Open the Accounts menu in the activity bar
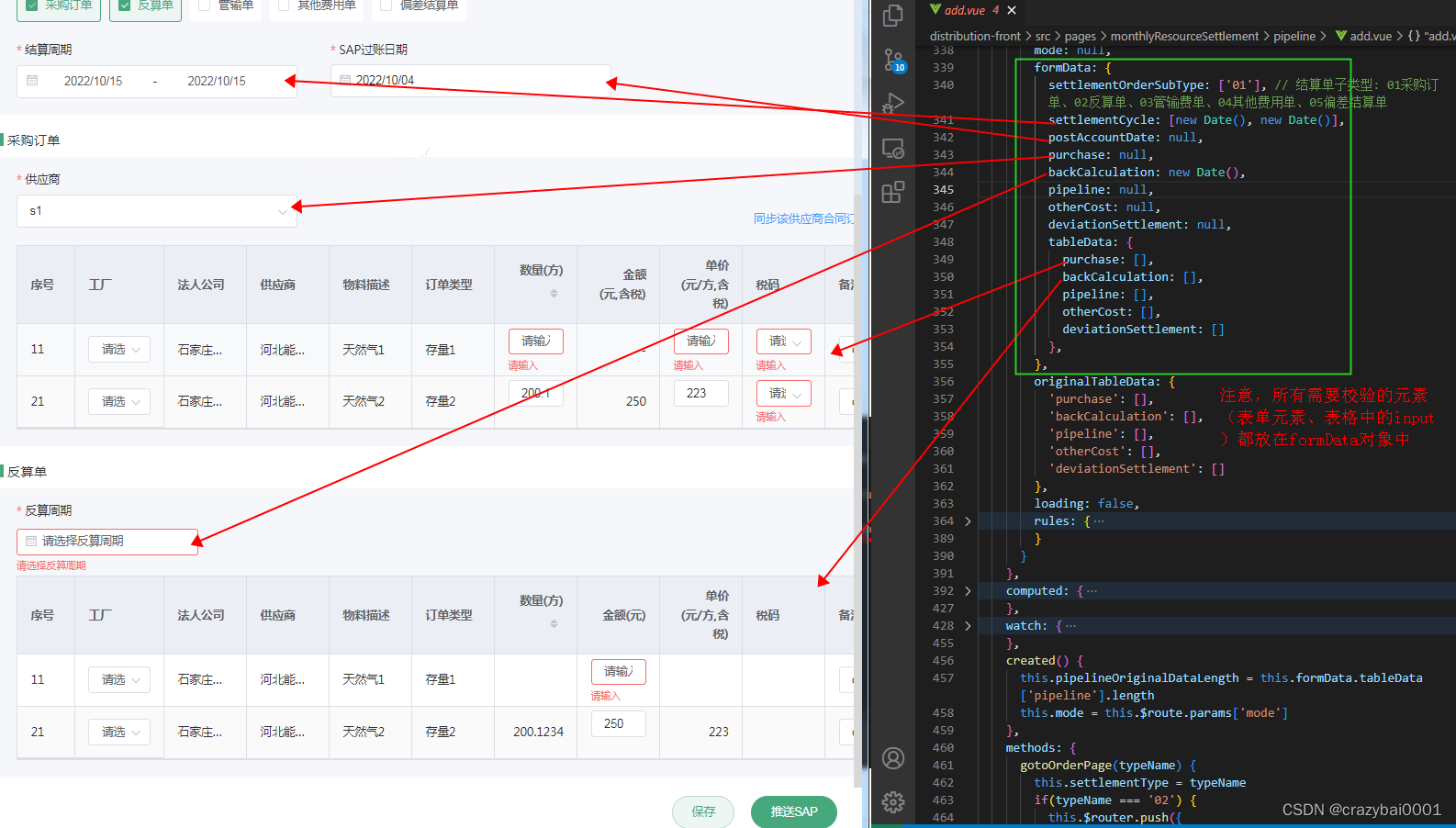The height and width of the screenshot is (828, 1456). pyautogui.click(x=892, y=758)
